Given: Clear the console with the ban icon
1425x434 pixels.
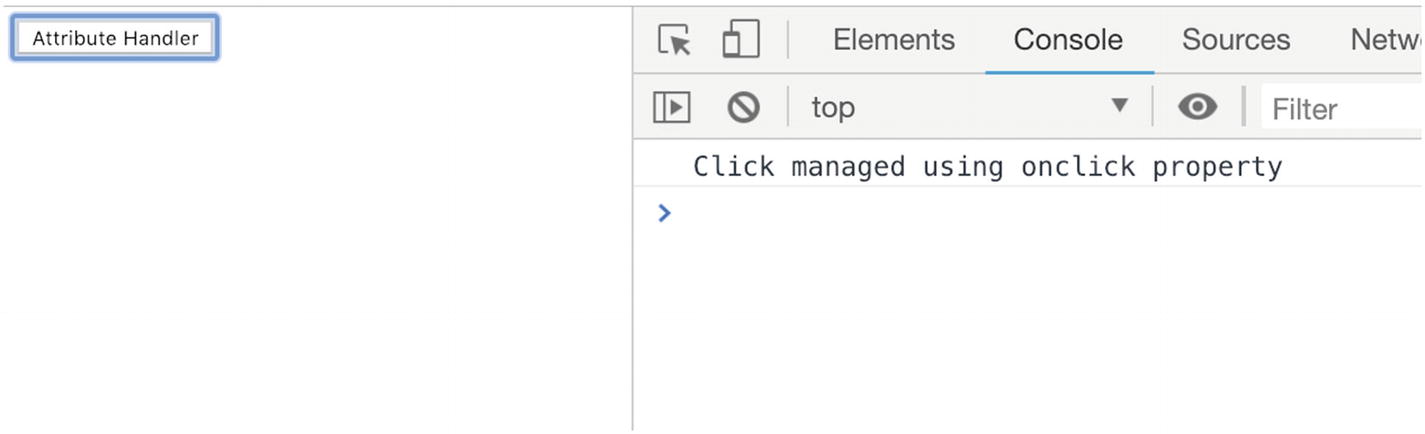Looking at the screenshot, I should click(743, 107).
